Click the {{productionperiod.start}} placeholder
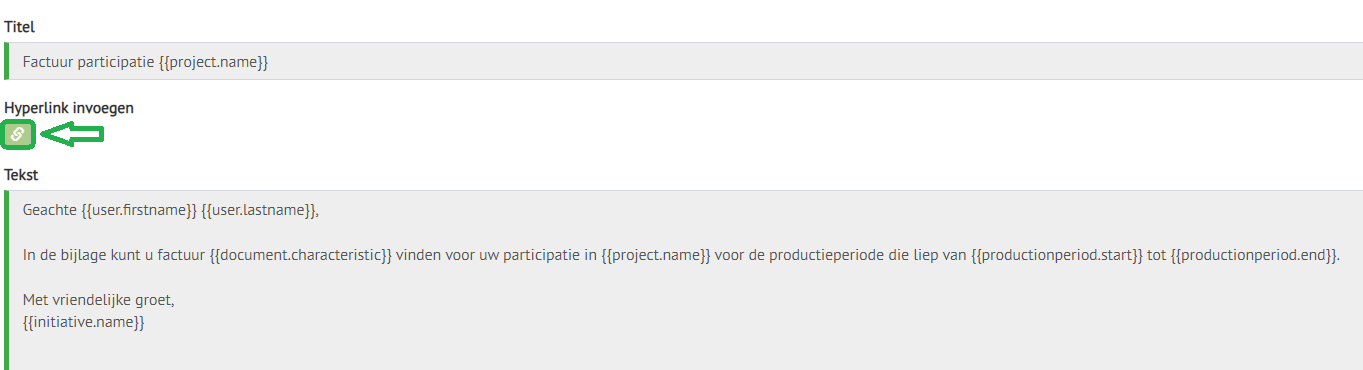 [x=1057, y=255]
